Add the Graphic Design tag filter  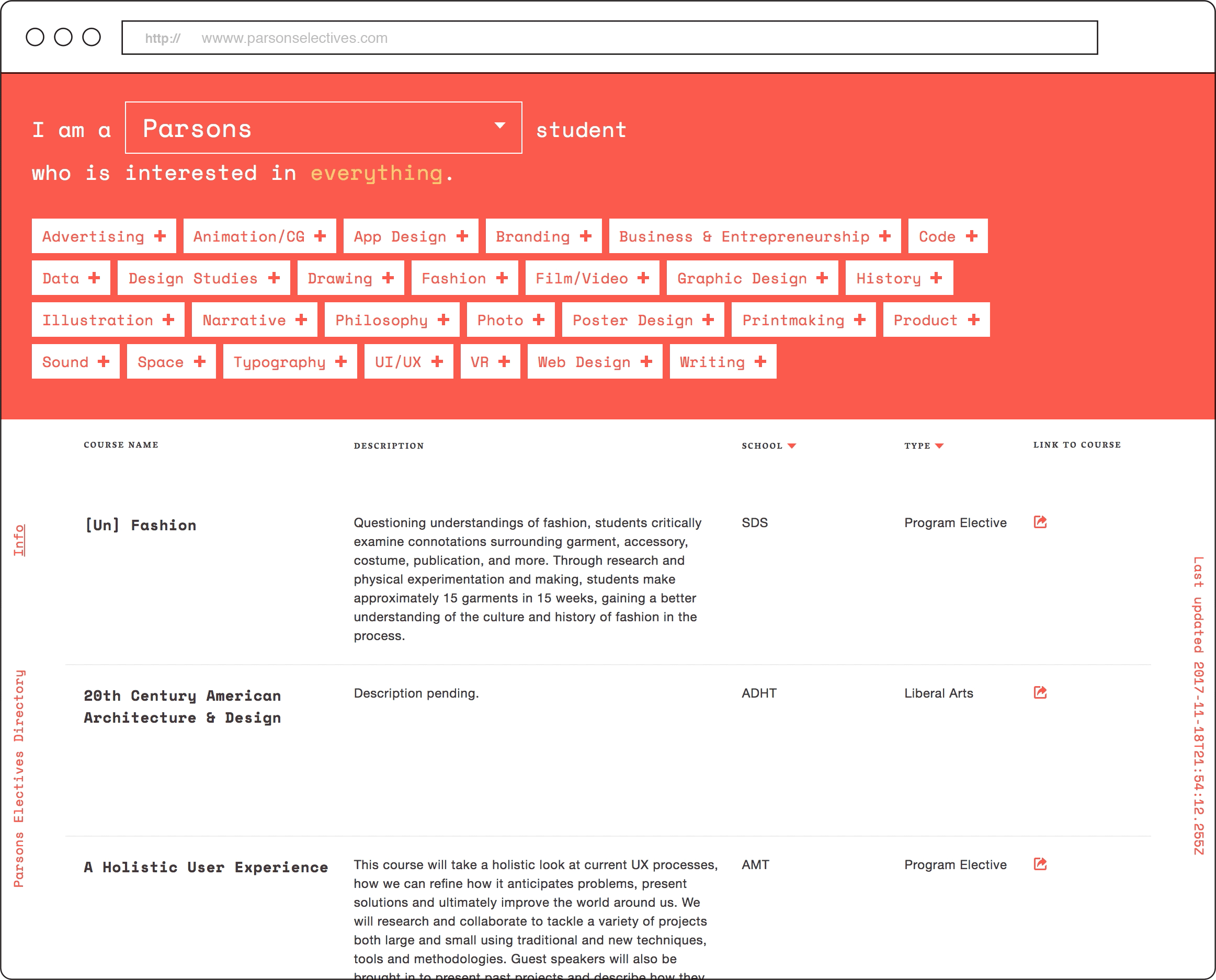pos(753,278)
